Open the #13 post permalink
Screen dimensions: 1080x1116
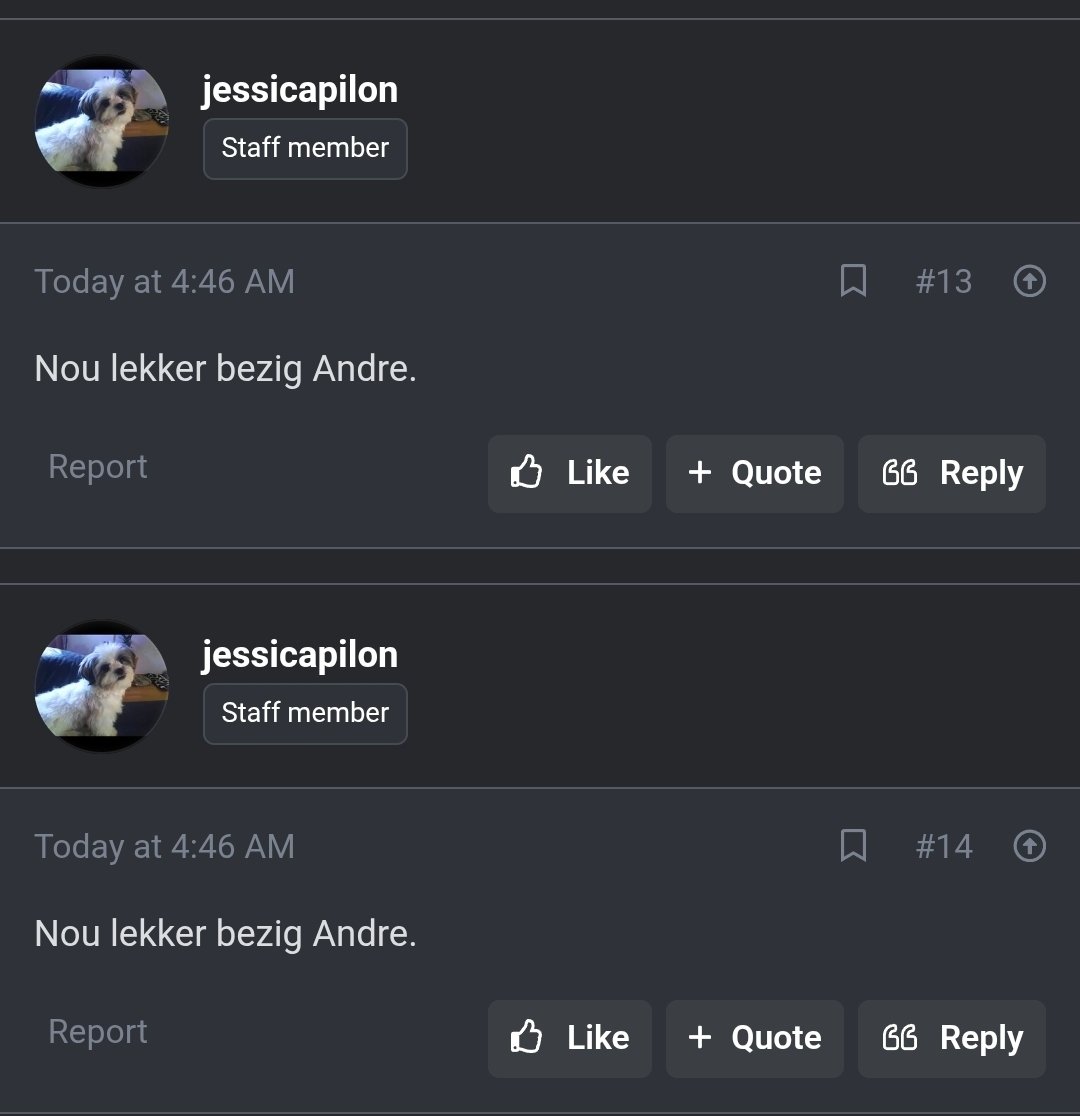click(x=943, y=282)
